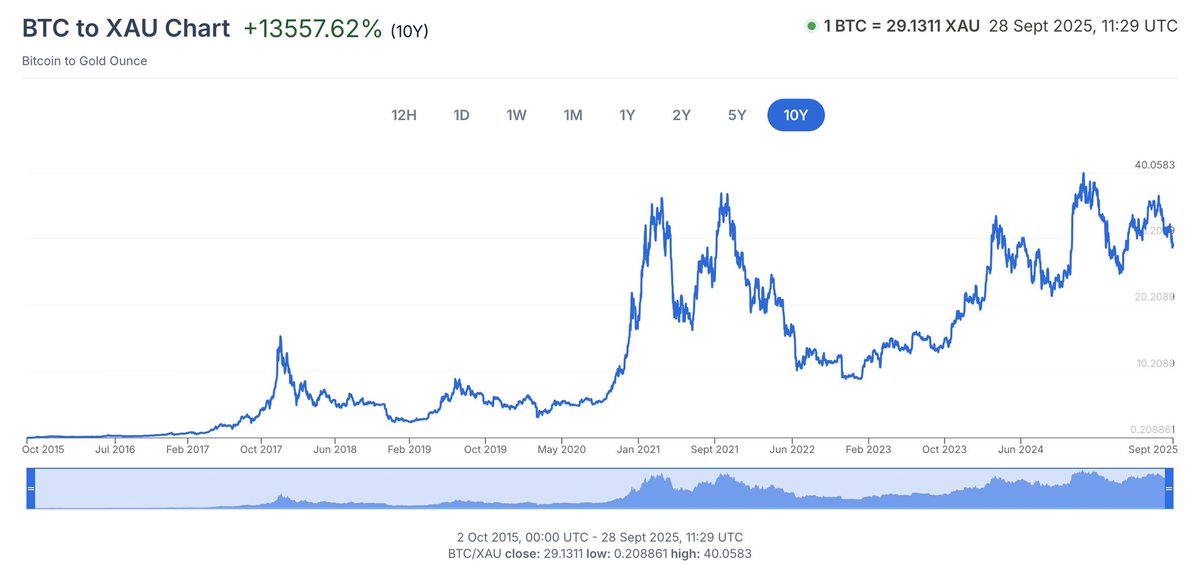The width and height of the screenshot is (1200, 565).
Task: Select the 2Y time range button
Action: 681,115
